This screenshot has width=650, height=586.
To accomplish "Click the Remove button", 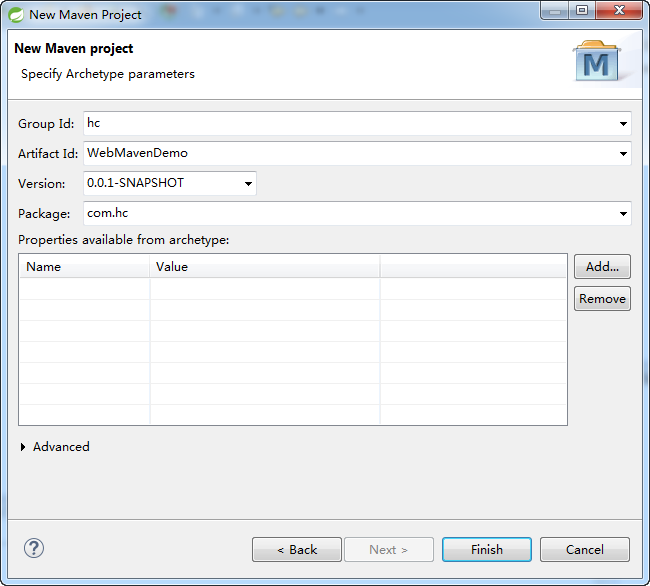I will (x=602, y=298).
